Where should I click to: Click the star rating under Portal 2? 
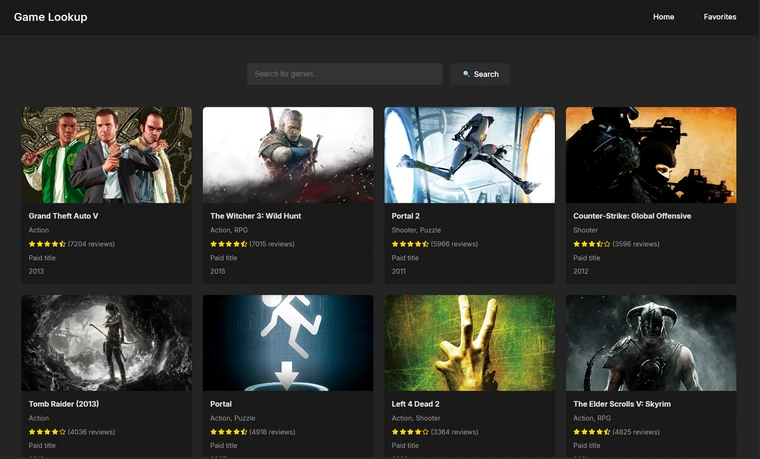click(x=410, y=244)
